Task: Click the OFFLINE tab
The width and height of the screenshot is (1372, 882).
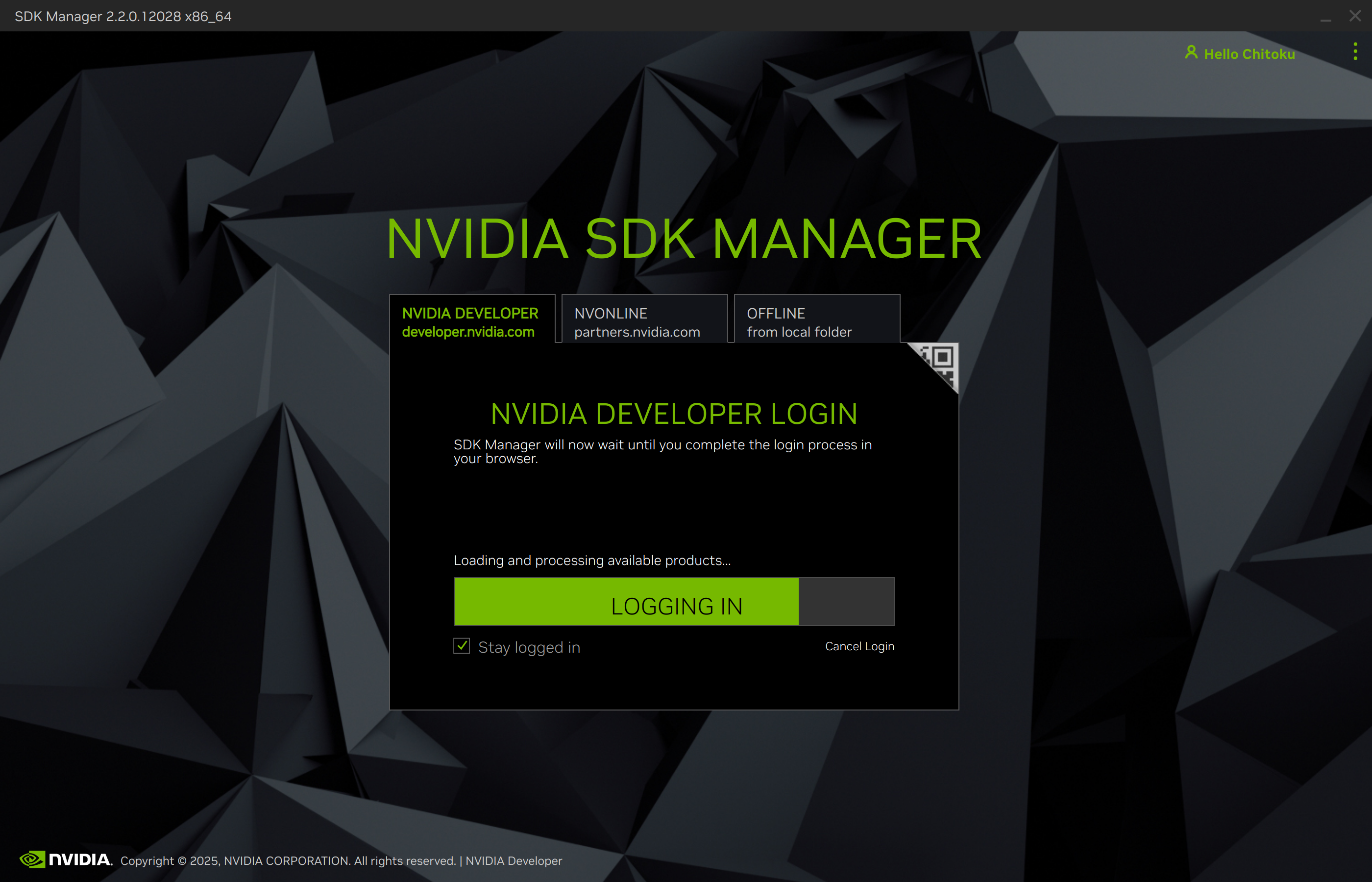Action: point(816,320)
